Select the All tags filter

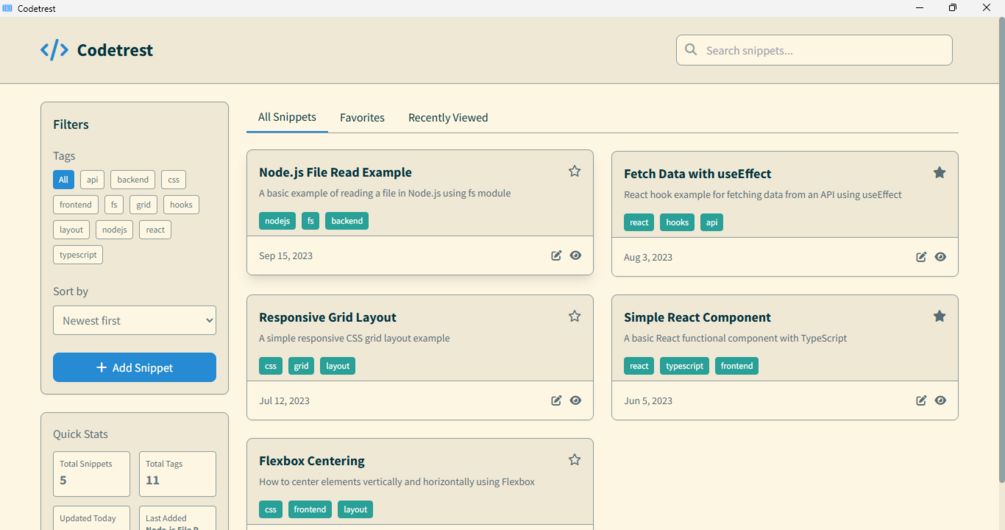point(64,180)
